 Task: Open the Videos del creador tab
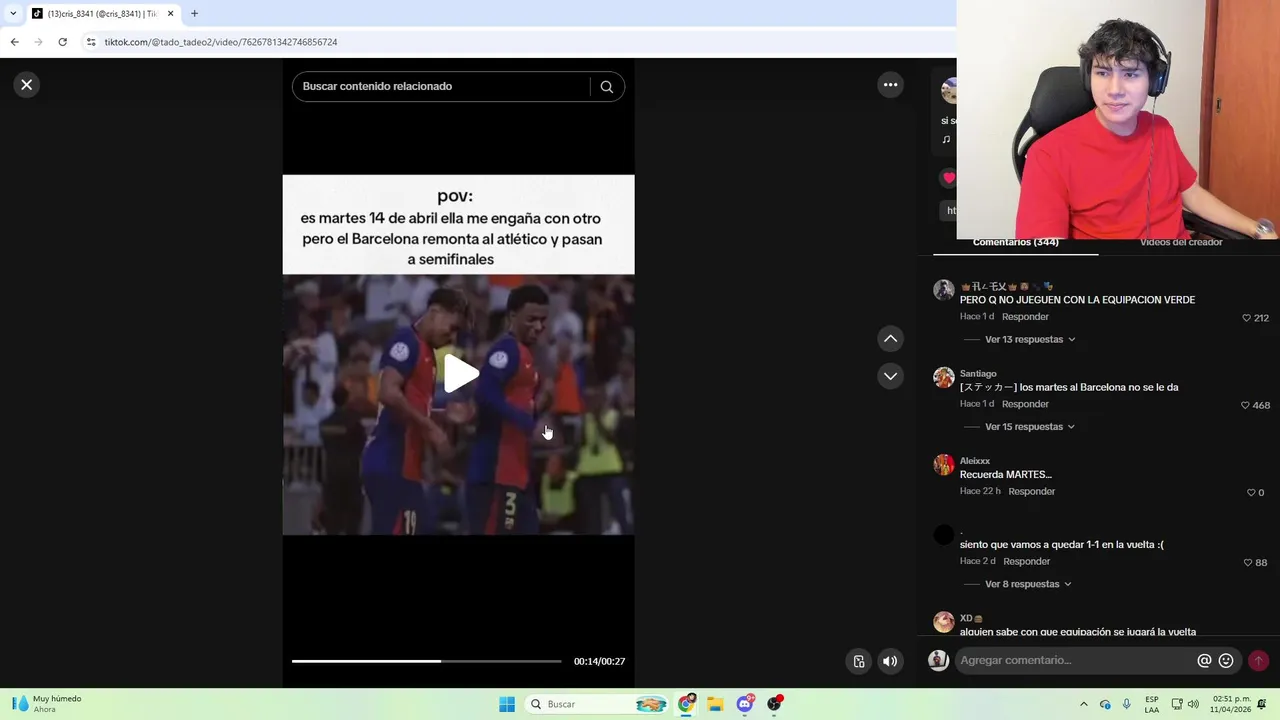coord(1181,243)
